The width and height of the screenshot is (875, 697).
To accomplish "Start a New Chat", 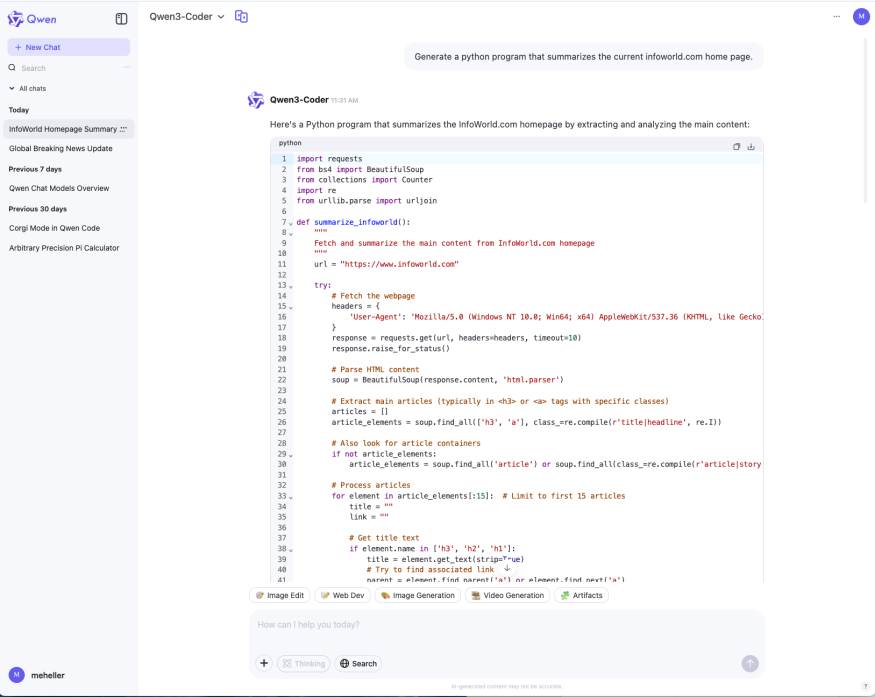I will click(x=68, y=47).
